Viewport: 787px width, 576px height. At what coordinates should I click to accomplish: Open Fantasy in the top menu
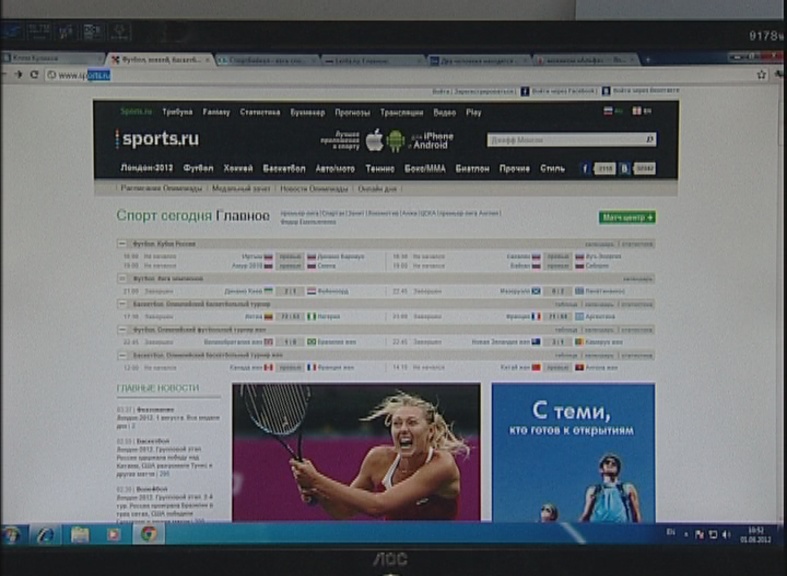[216, 112]
